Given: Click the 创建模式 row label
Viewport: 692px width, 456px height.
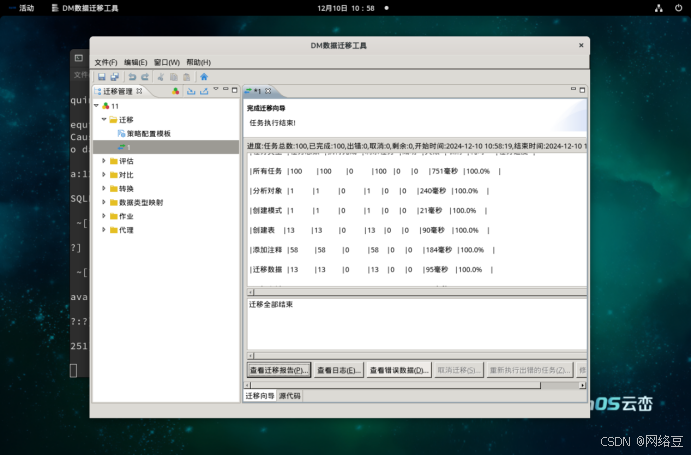Looking at the screenshot, I should tap(267, 211).
